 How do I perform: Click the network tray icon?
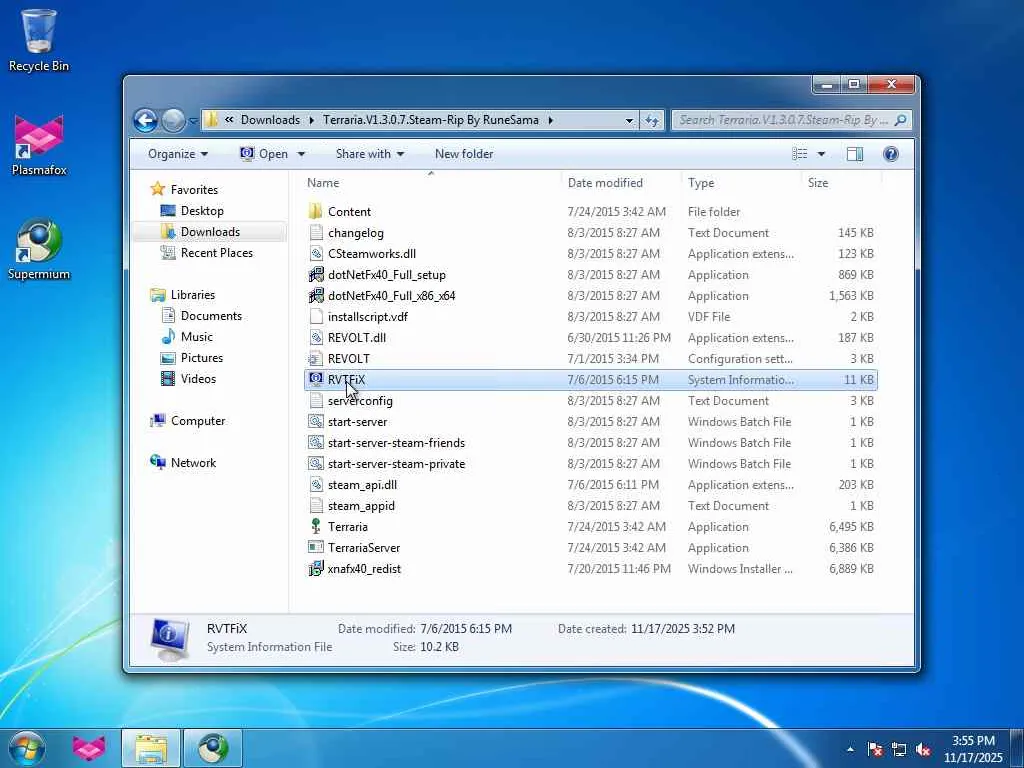[x=899, y=749]
